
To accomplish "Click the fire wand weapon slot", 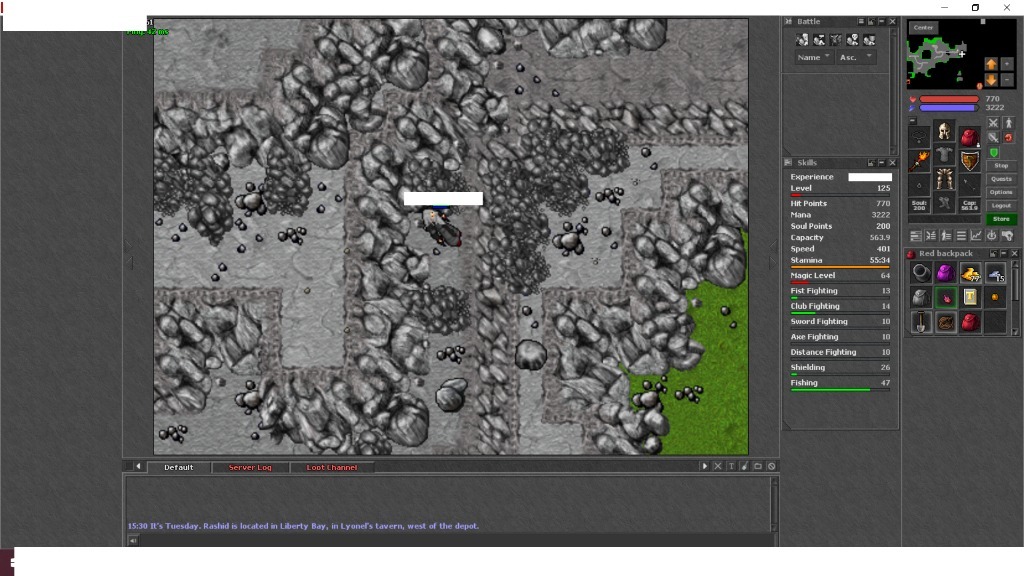I will click(x=920, y=161).
